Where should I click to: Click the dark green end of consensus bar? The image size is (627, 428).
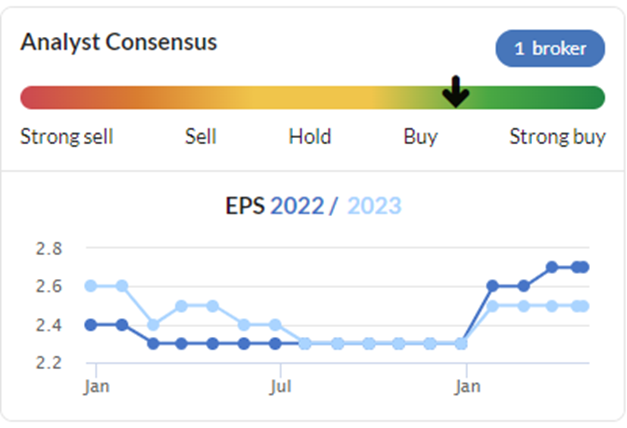[593, 98]
